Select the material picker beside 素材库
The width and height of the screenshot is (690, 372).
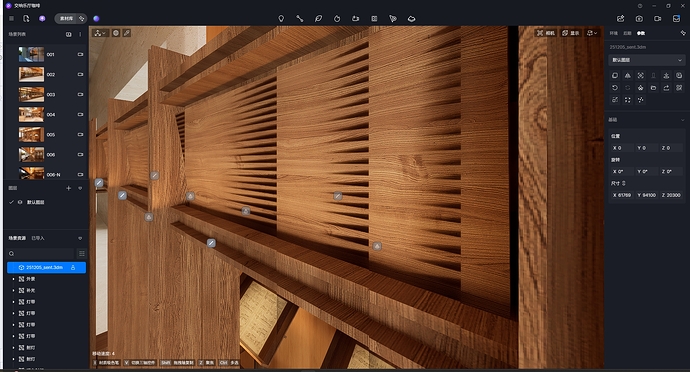81,18
